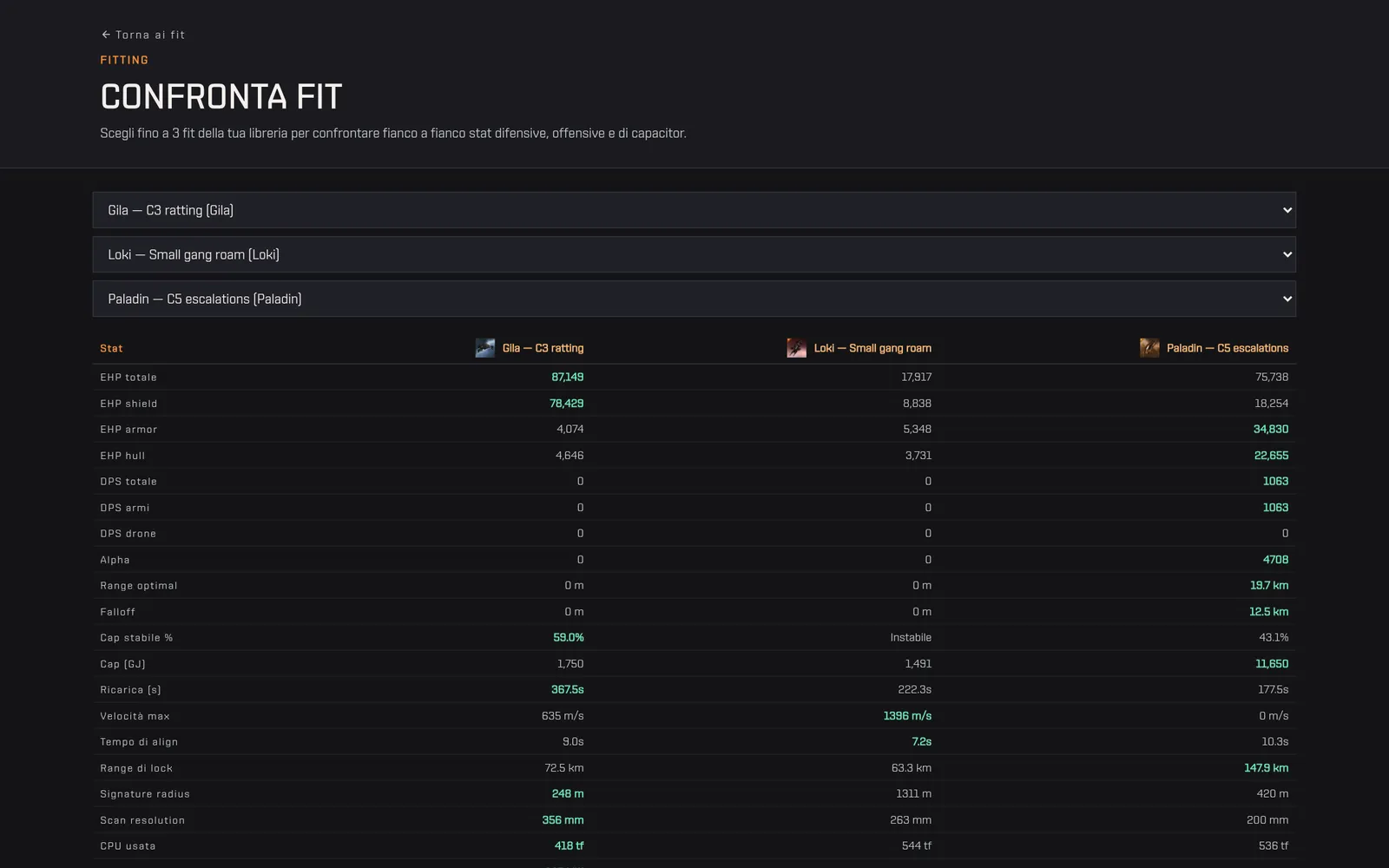Go back via 'Torna ai fit' link
Image resolution: width=1389 pixels, height=868 pixels.
142,35
